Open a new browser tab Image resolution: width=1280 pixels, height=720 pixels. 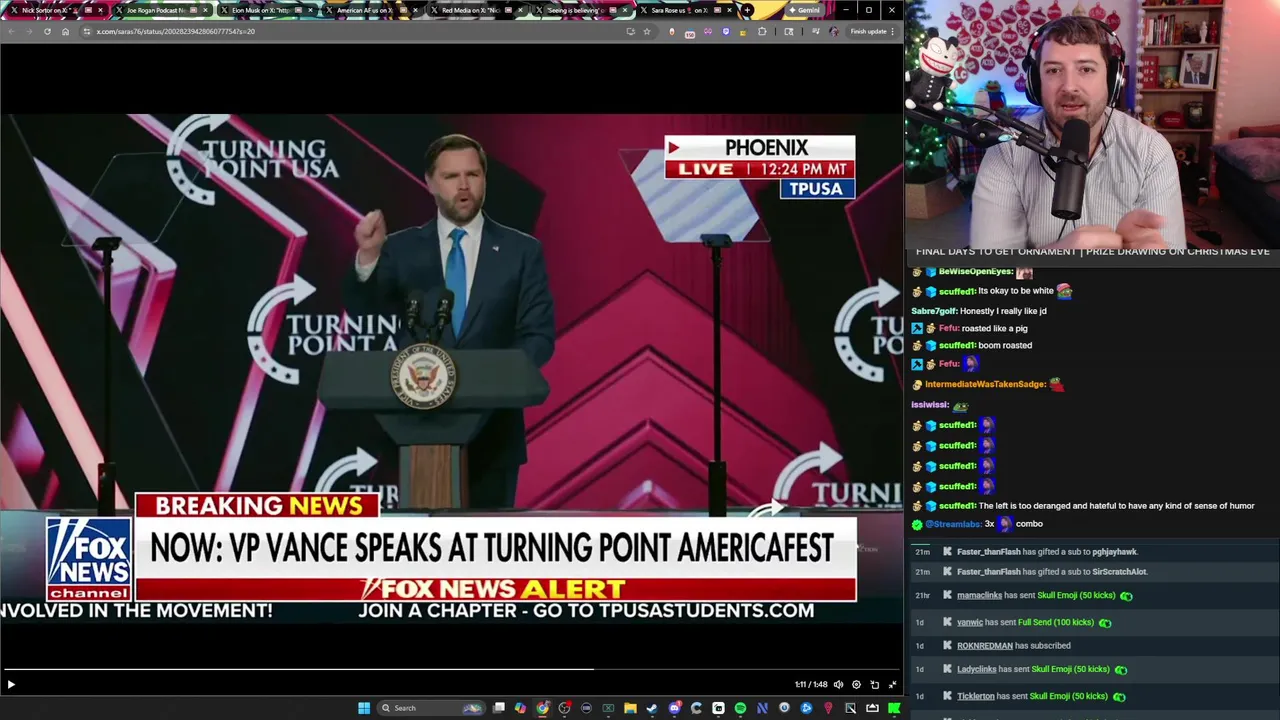(x=747, y=10)
